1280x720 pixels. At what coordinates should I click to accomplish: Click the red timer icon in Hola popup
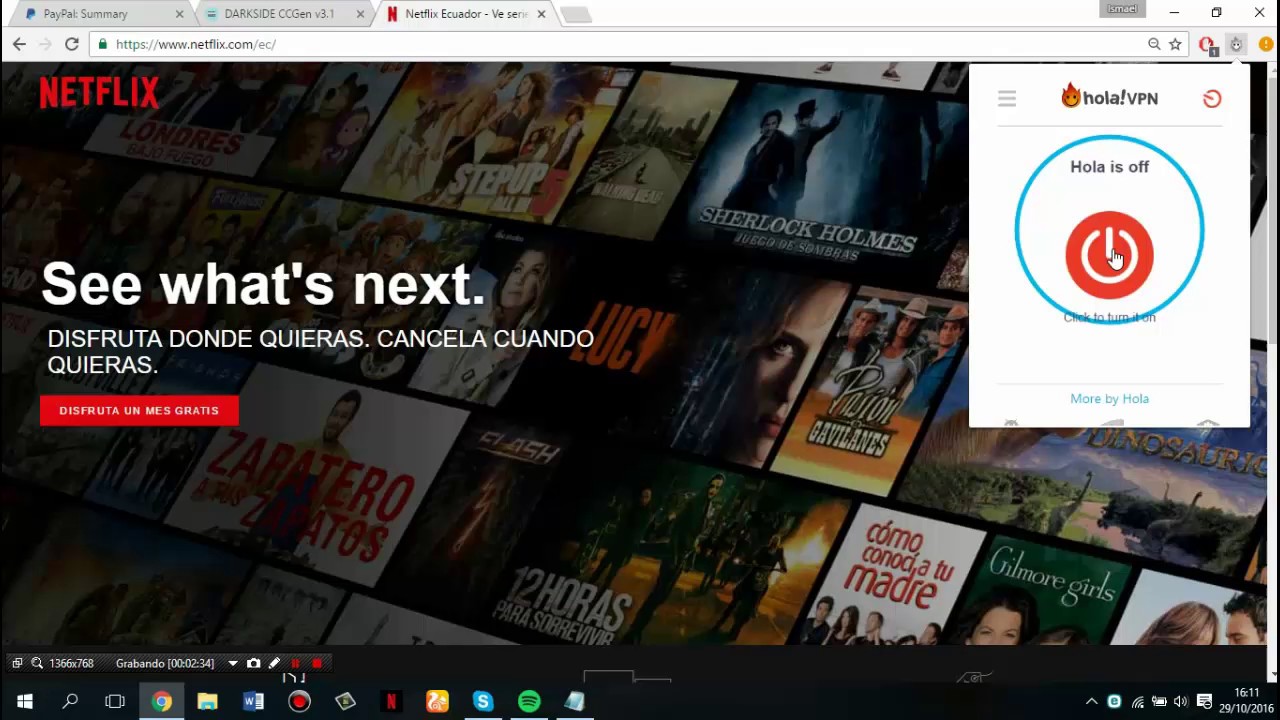coord(1212,98)
